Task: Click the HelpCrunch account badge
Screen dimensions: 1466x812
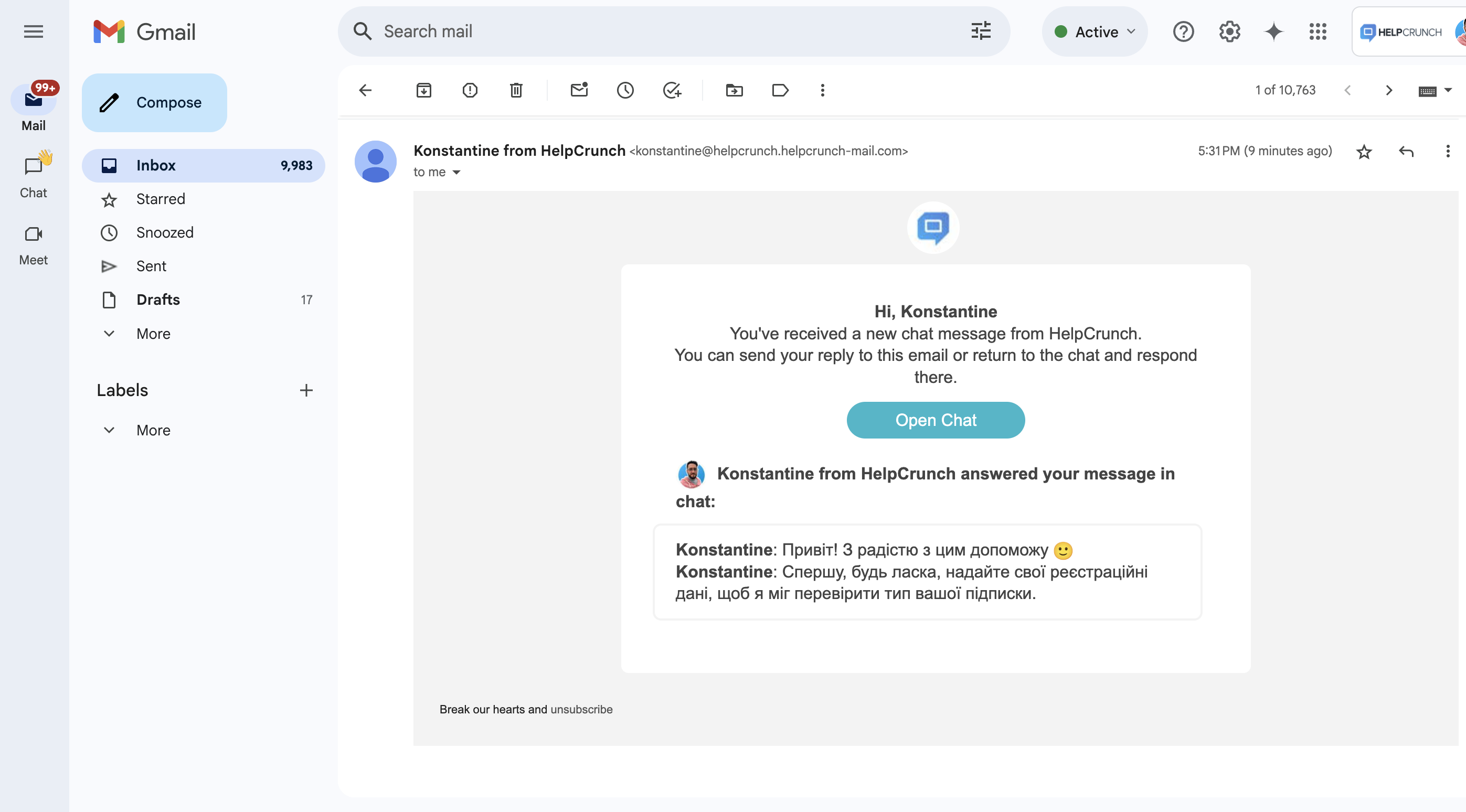Action: click(x=1408, y=32)
